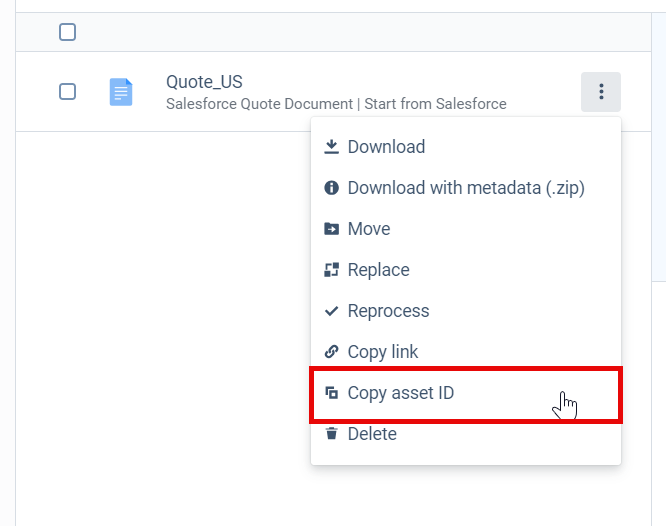
Task: Click the Copy asset ID icon
Action: click(331, 393)
